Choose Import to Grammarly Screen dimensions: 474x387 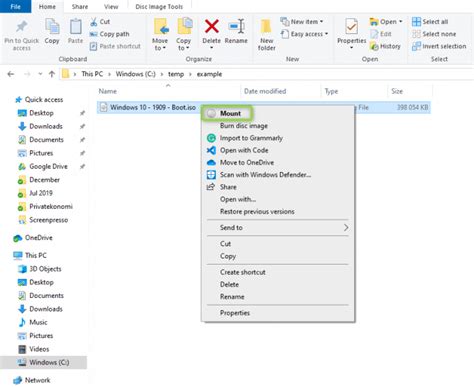[x=251, y=138]
